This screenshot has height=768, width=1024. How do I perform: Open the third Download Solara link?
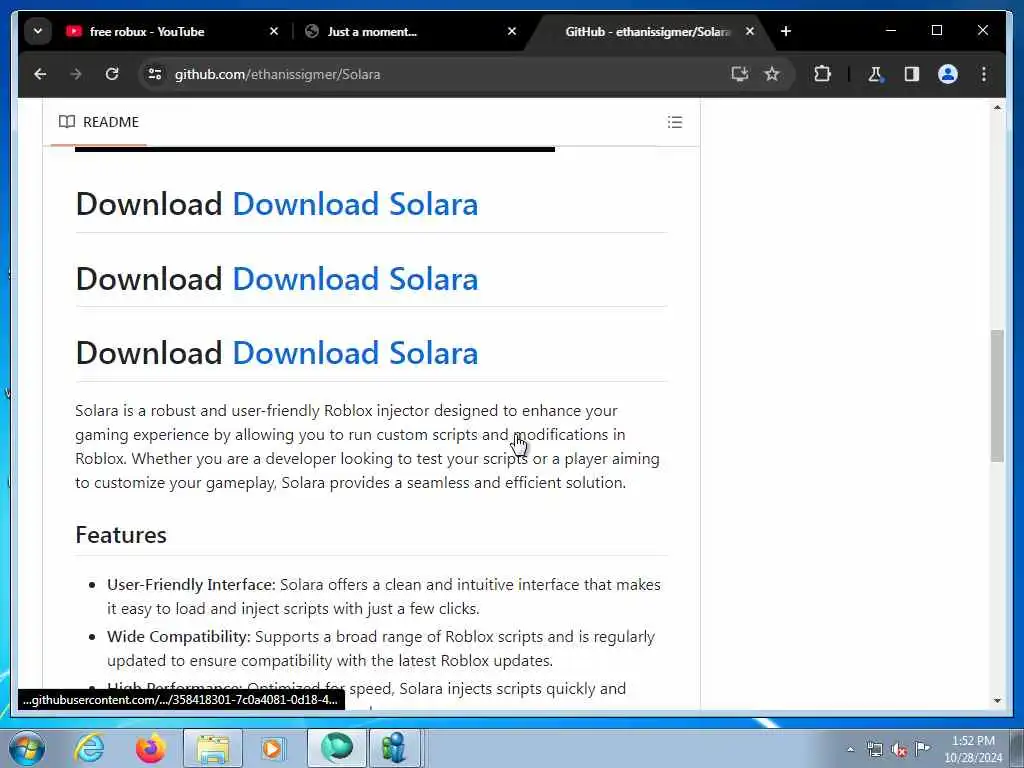(x=355, y=353)
